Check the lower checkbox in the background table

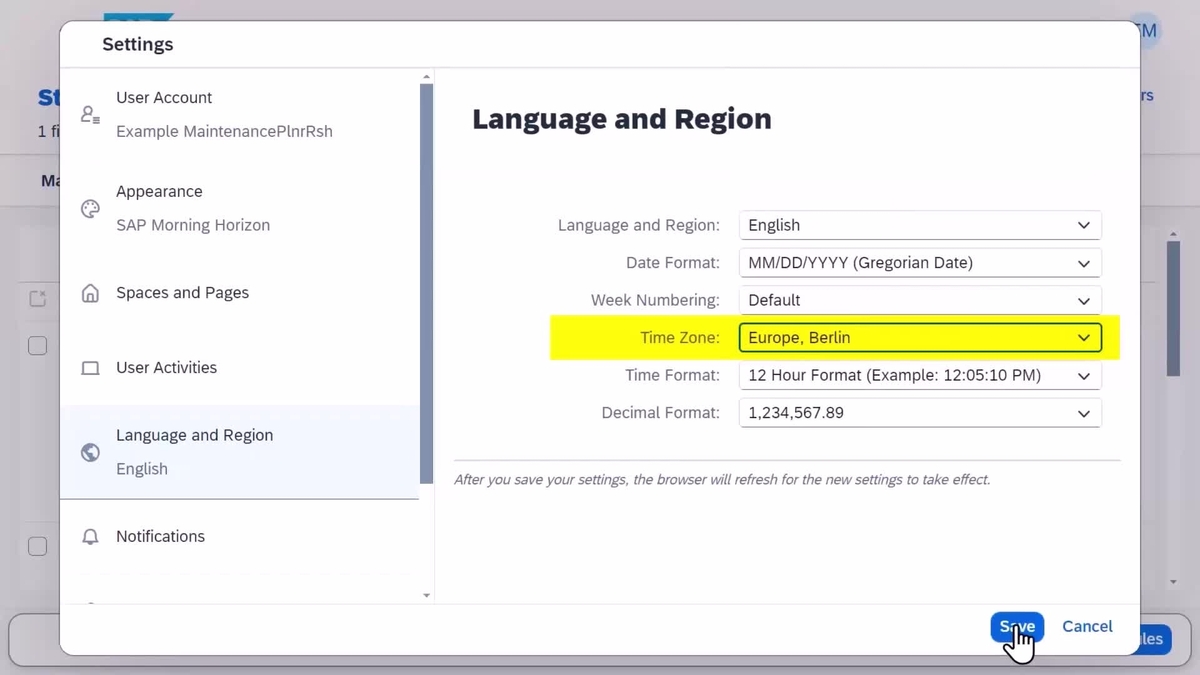pos(37,546)
